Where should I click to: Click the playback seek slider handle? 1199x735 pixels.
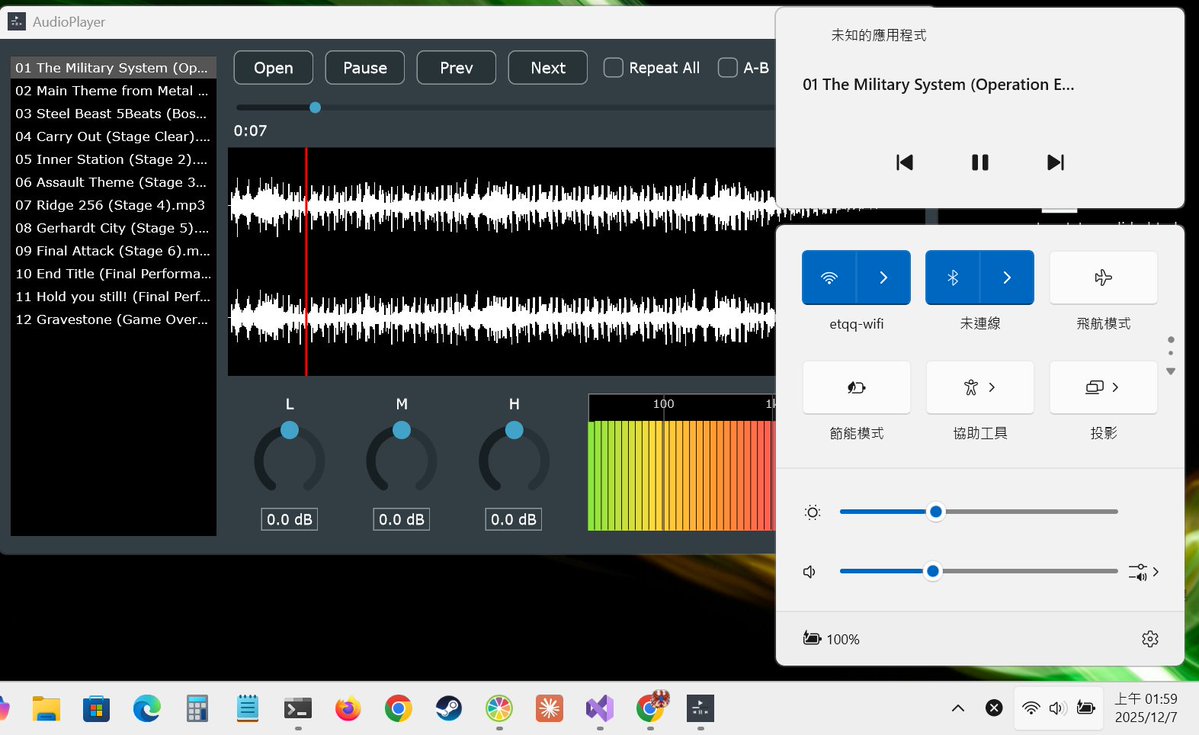point(315,108)
